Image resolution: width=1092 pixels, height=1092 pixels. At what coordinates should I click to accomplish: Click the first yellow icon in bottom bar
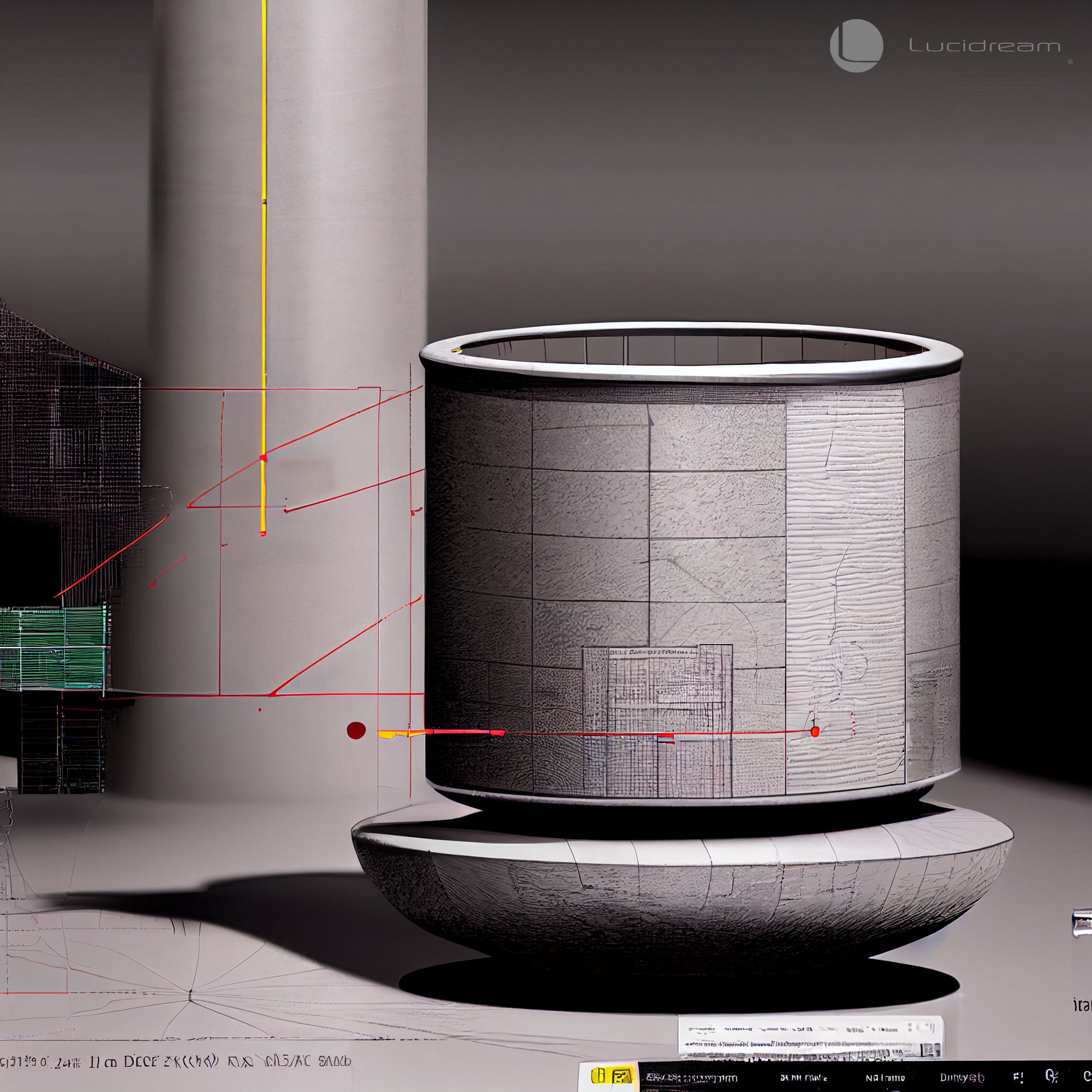[598, 1075]
